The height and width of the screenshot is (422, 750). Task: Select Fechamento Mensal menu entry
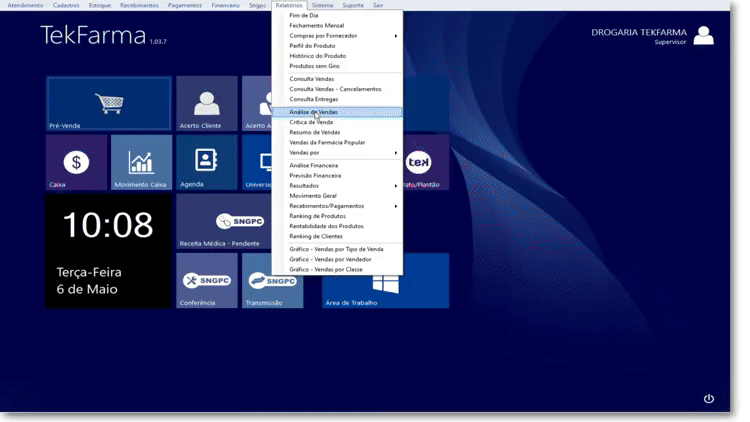316,25
